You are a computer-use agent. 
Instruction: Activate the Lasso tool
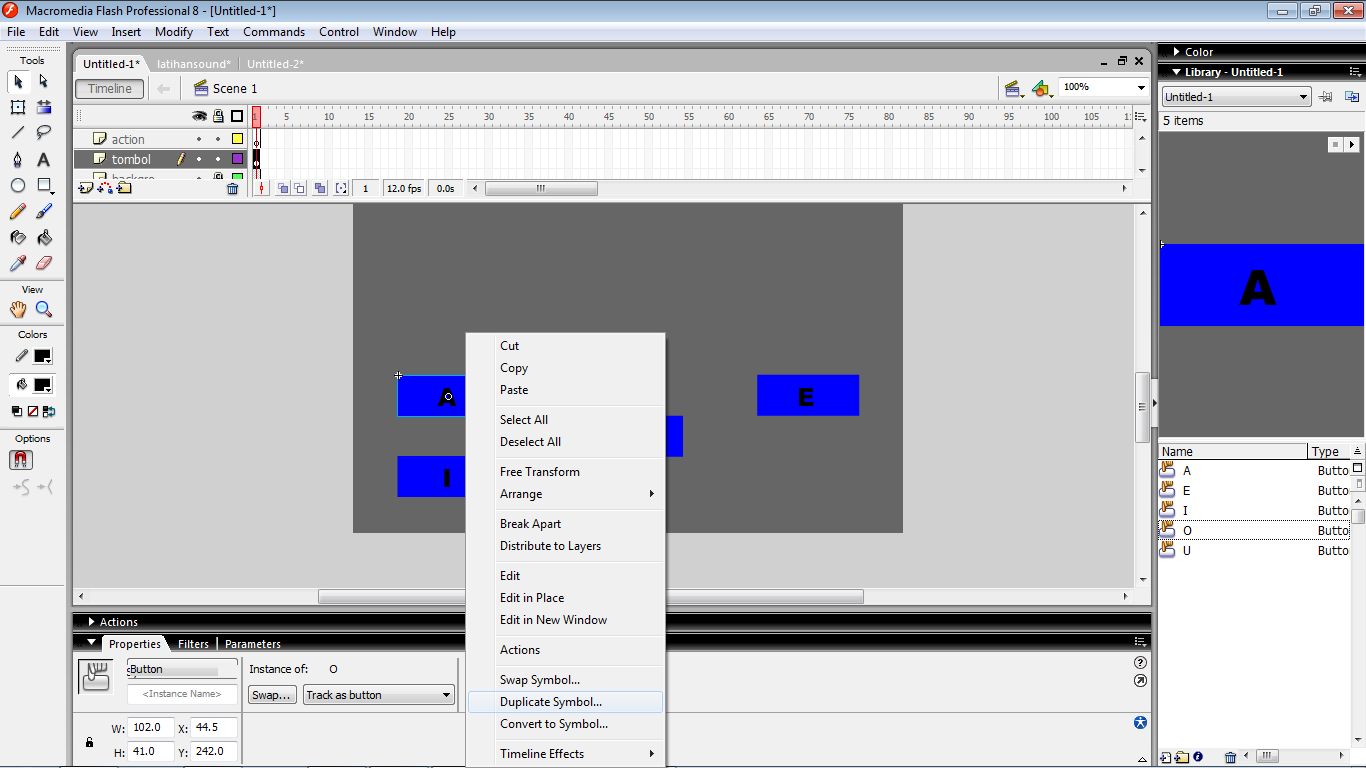(44, 133)
